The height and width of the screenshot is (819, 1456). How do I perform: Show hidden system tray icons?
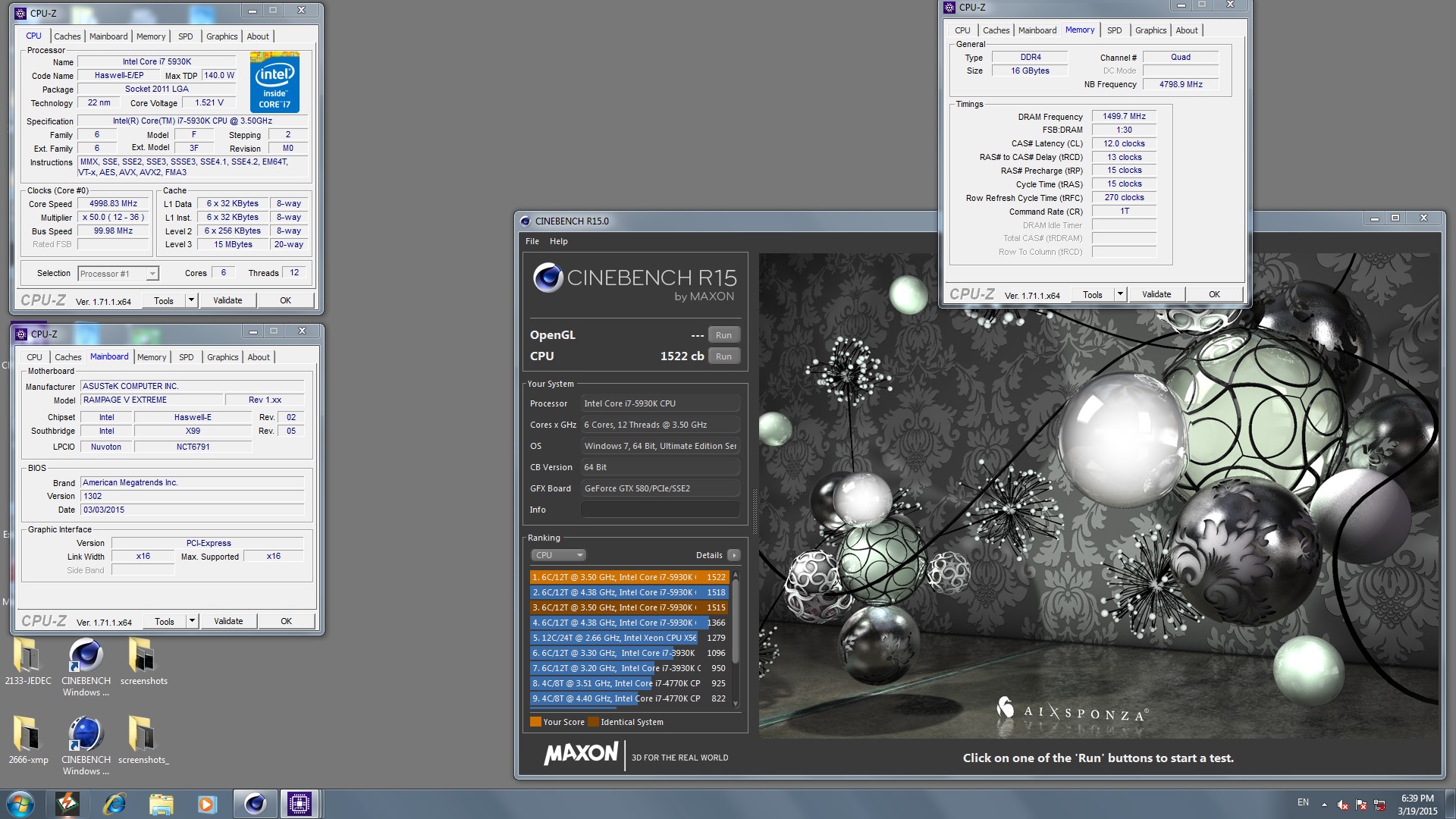pyautogui.click(x=1324, y=805)
